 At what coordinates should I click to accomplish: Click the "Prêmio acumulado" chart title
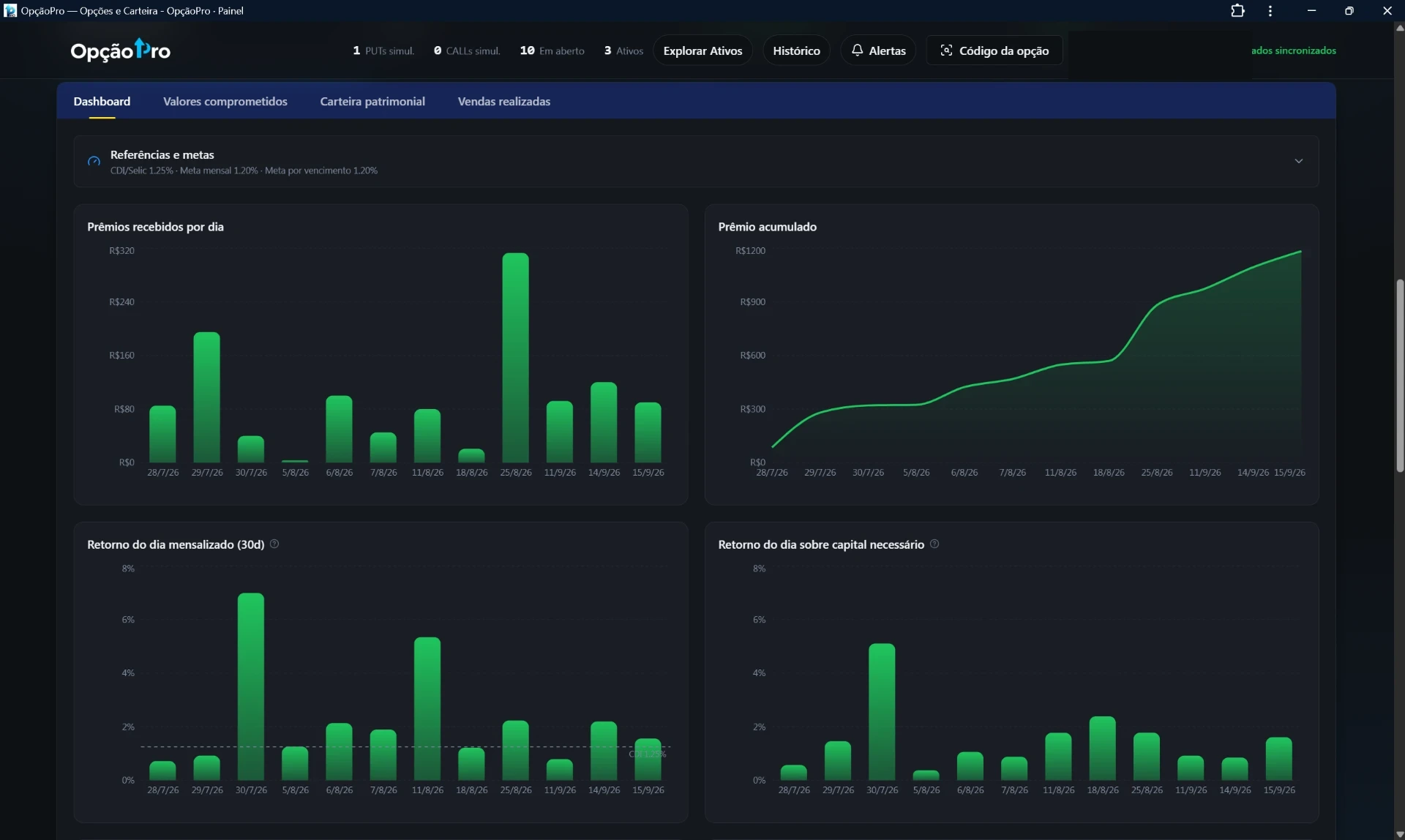point(768,227)
